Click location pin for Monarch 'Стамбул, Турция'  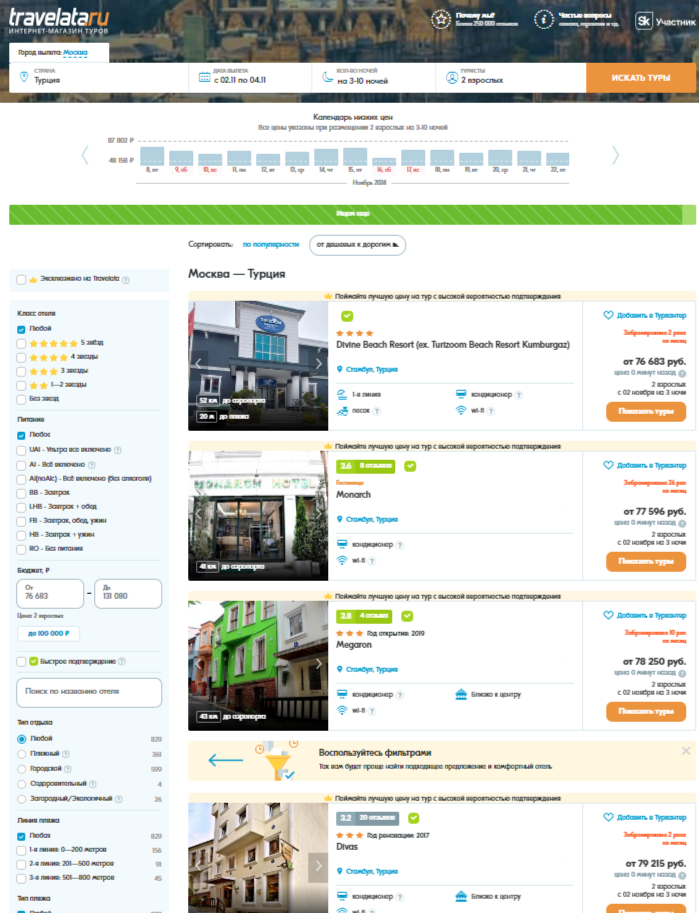[340, 519]
